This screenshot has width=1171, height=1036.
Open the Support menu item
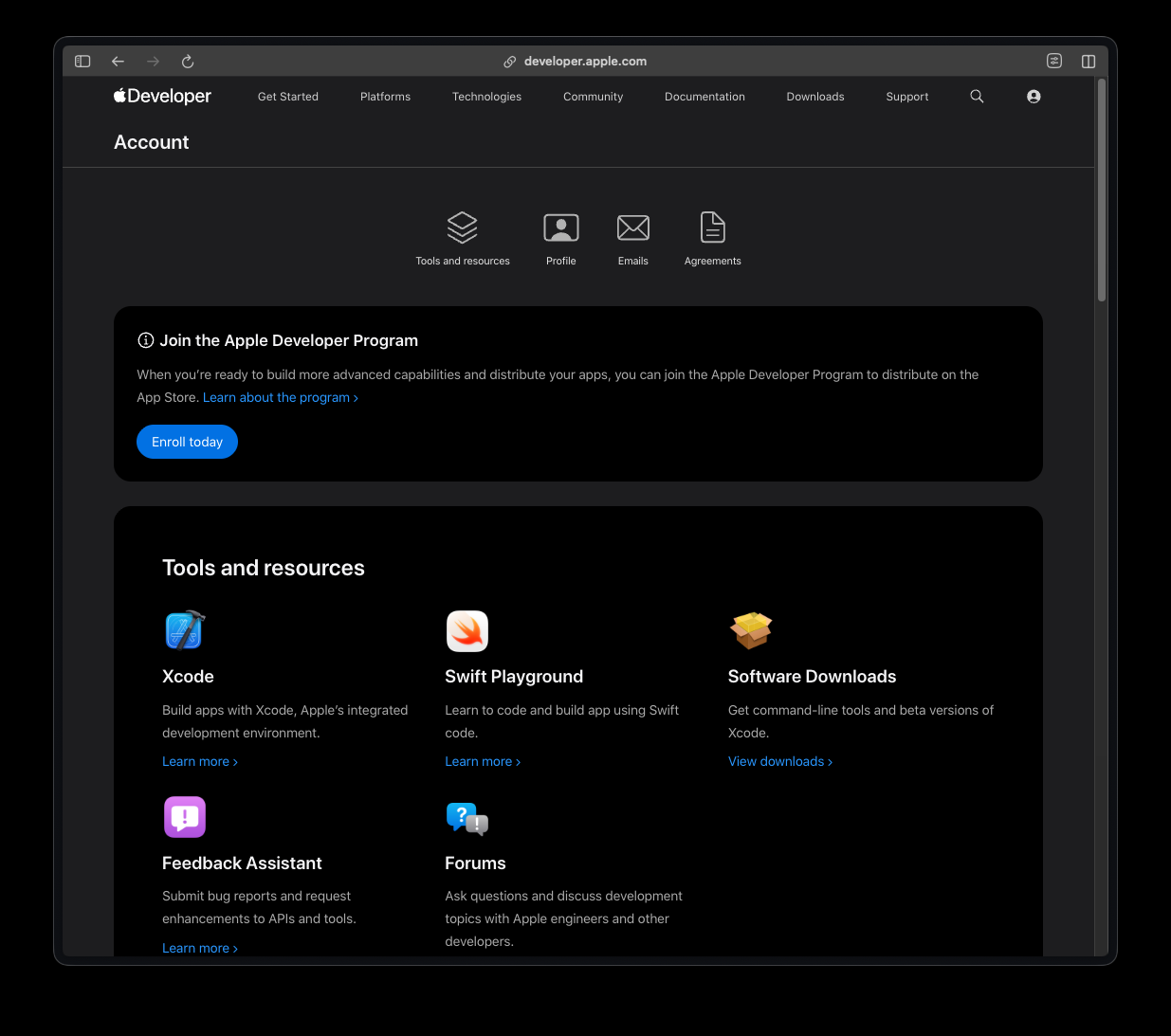click(x=907, y=97)
